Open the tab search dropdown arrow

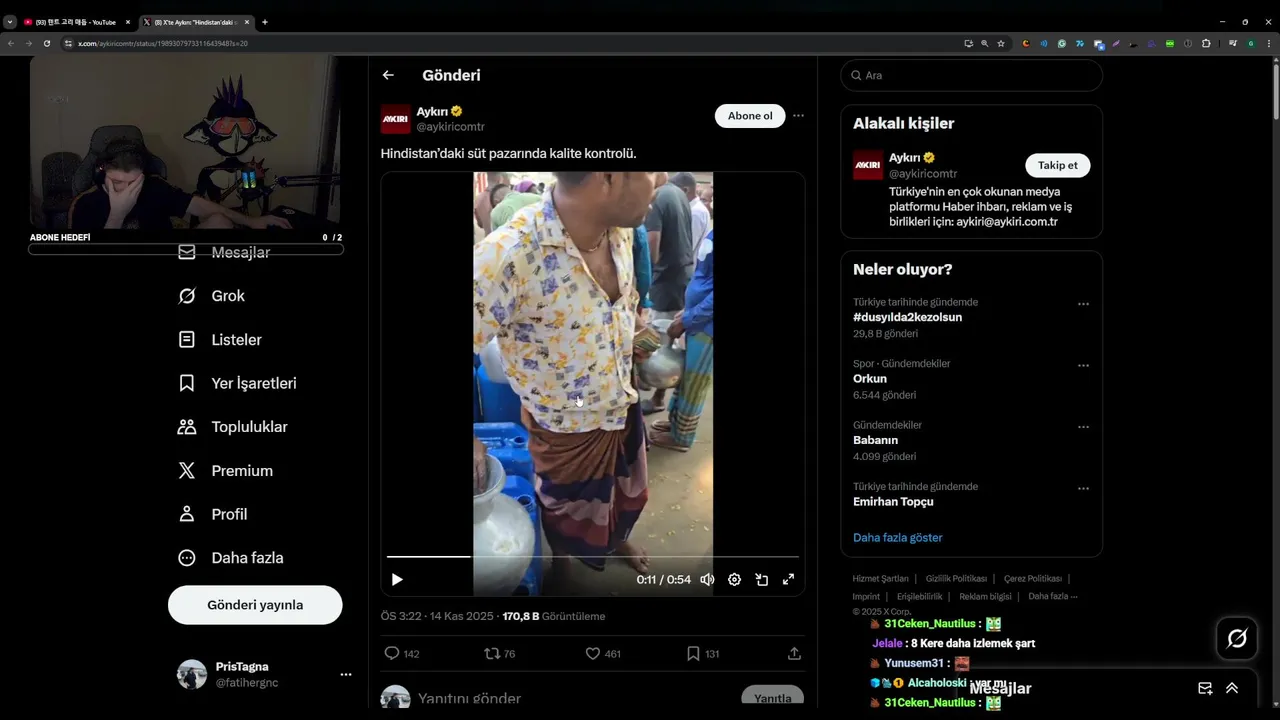click(10, 22)
